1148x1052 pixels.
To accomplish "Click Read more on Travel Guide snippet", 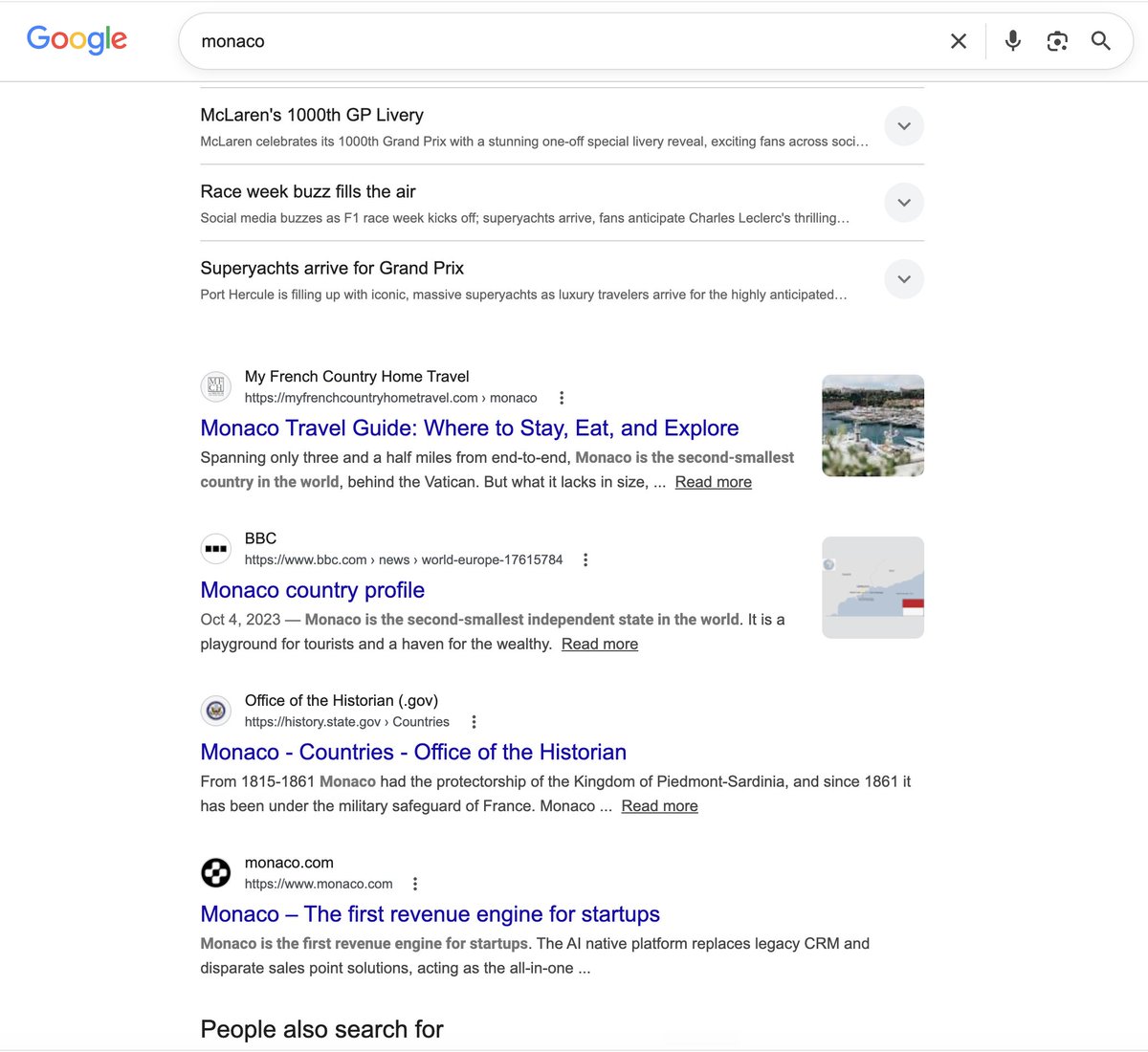I will pyautogui.click(x=714, y=482).
